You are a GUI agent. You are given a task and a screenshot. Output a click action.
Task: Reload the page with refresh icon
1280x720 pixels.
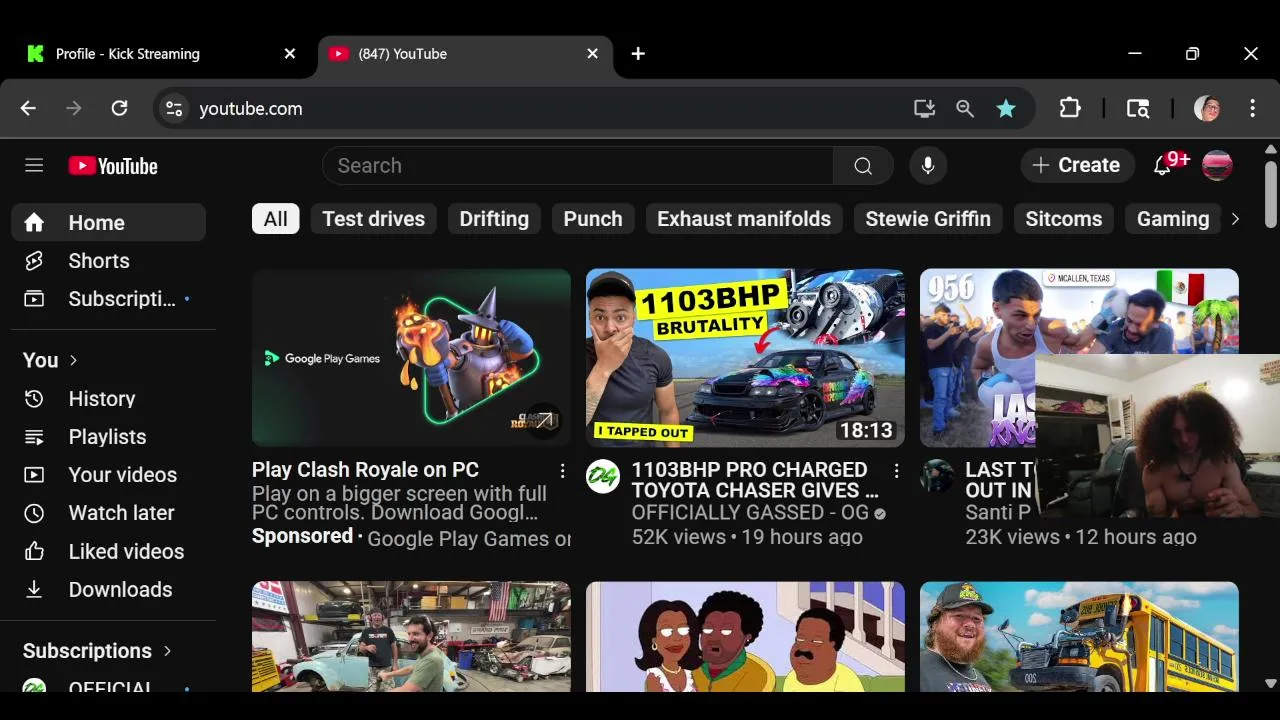tap(119, 108)
